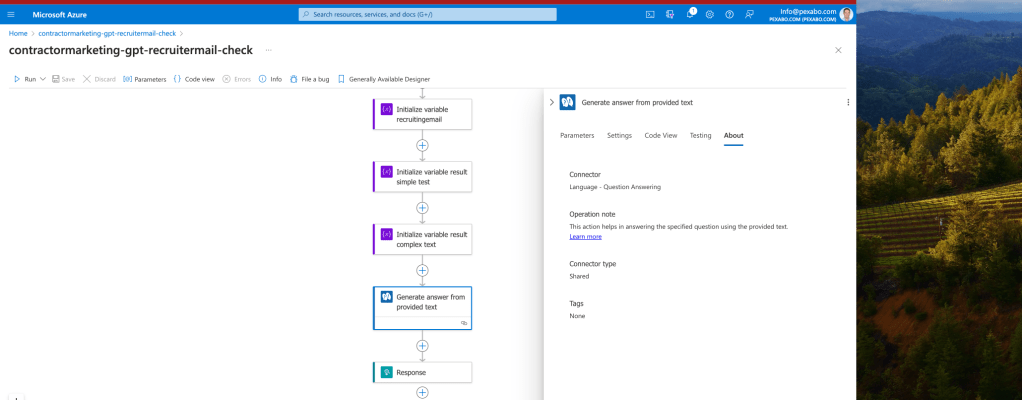
Task: Click the account email Info@pexabo.com
Action: pos(808,11)
